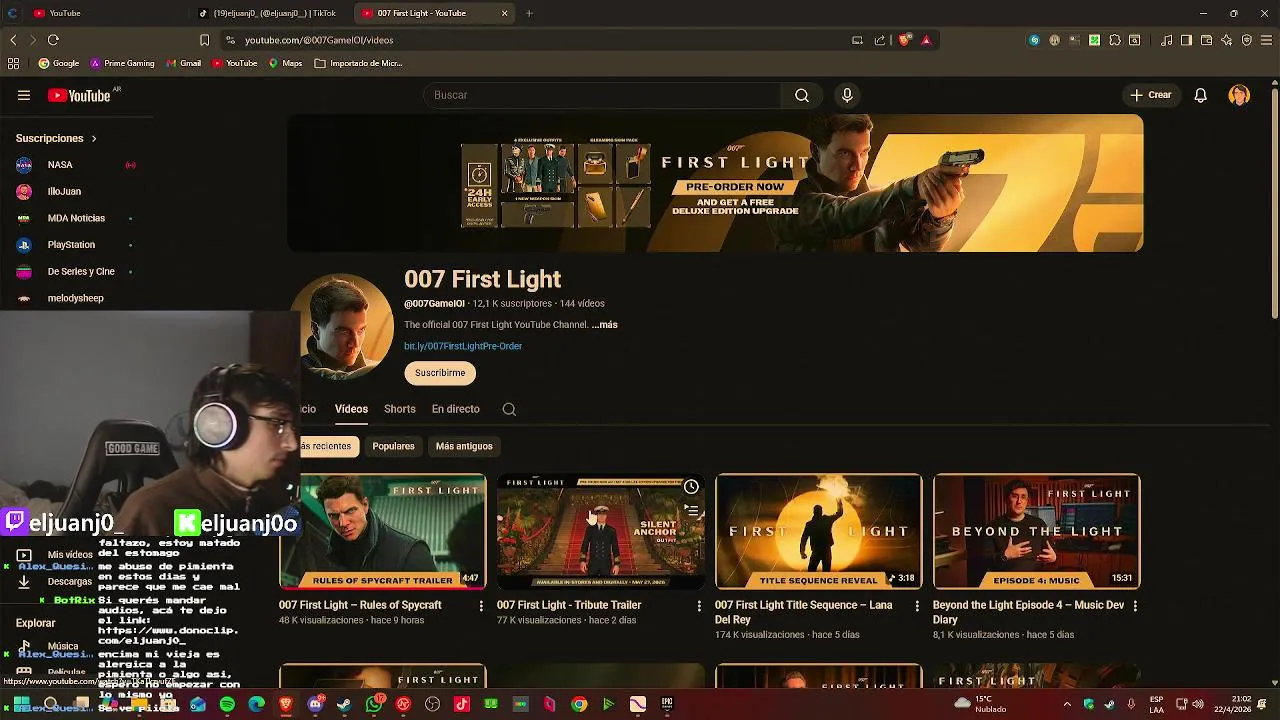The width and height of the screenshot is (1280, 720).
Task: Open the bit.ly/007FirstLightPre-Order link
Action: click(x=463, y=346)
